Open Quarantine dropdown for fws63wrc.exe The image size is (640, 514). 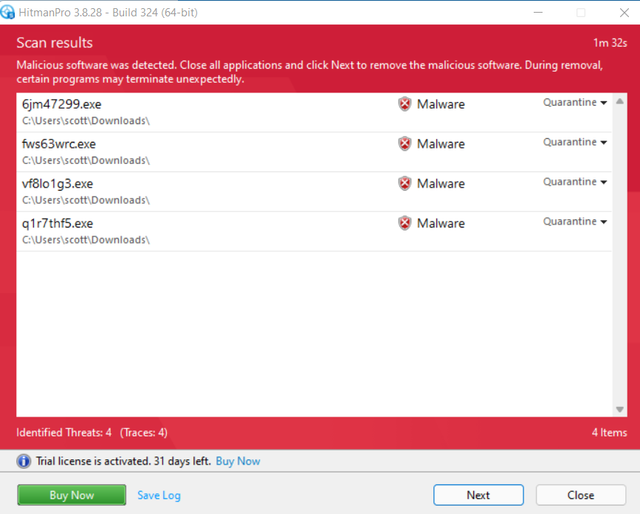point(575,142)
